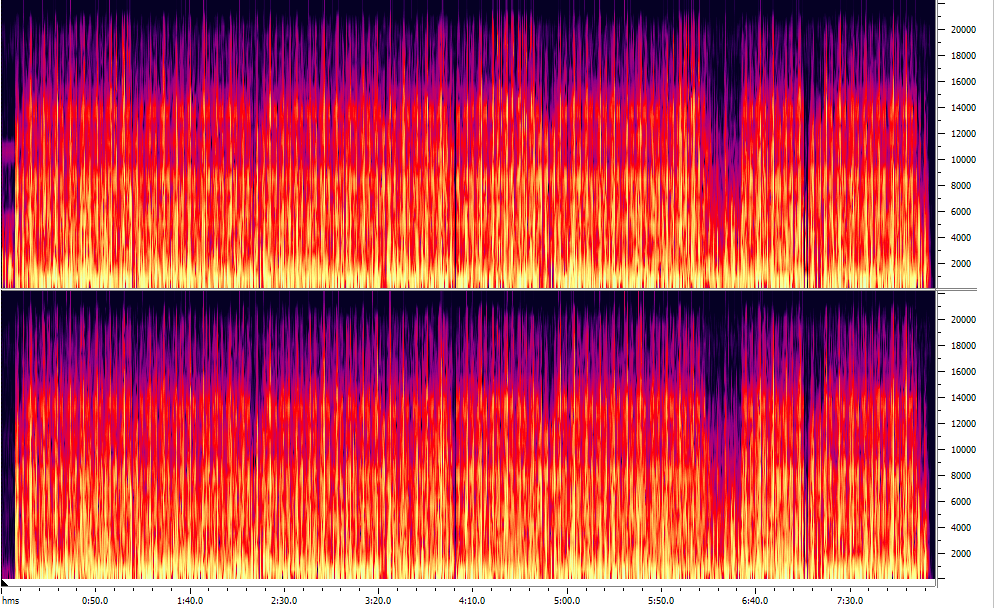
Task: Select the 3:20.0 time ruler label
Action: point(378,600)
